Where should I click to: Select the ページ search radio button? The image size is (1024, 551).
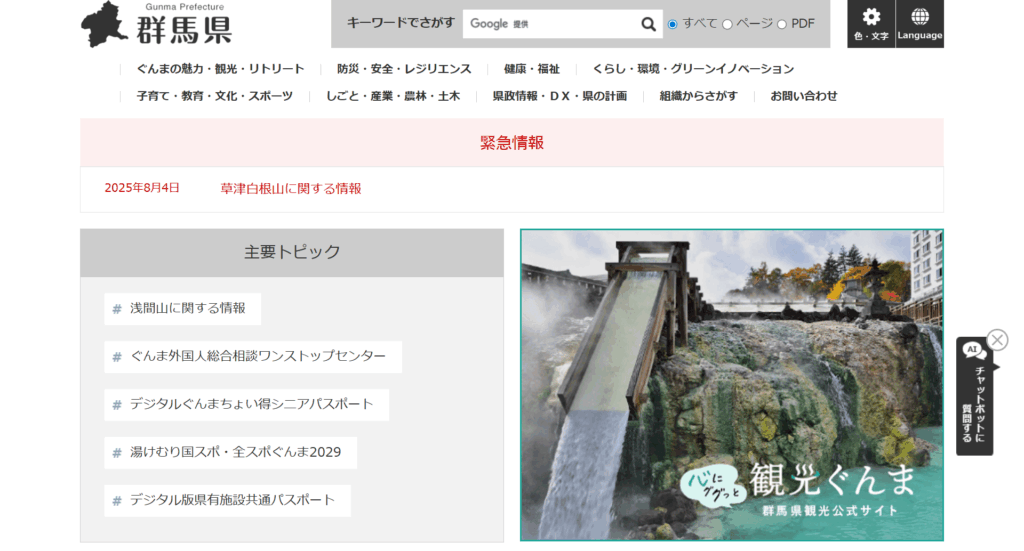(727, 24)
